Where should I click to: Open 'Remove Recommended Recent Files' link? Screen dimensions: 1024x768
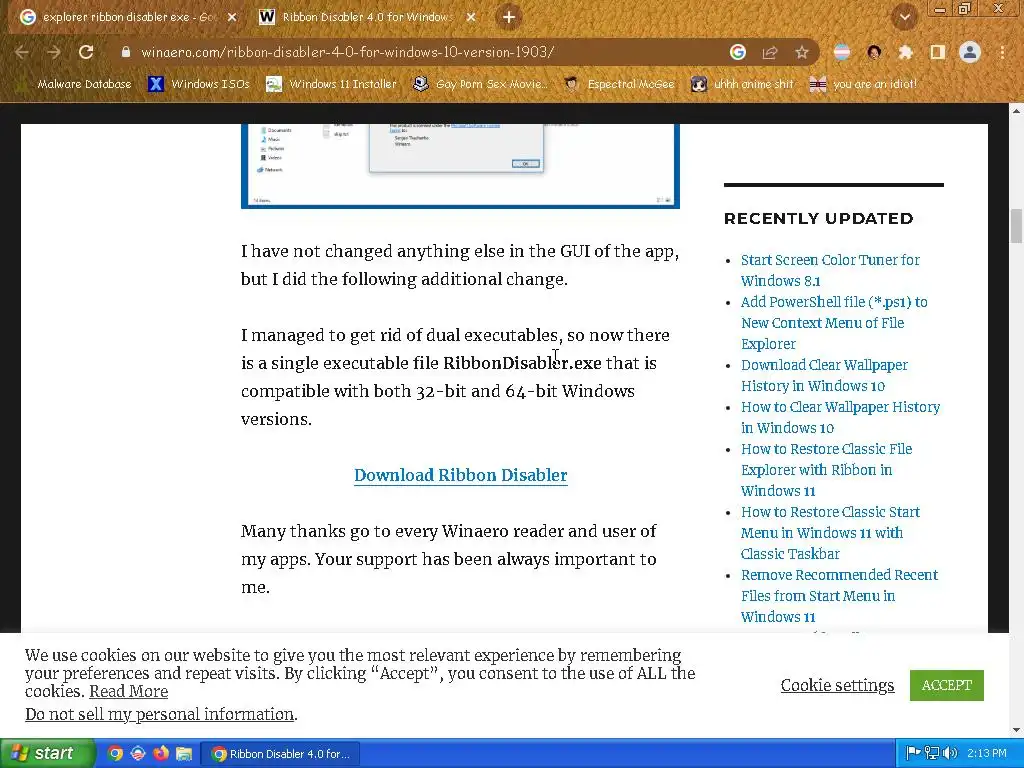click(x=839, y=596)
